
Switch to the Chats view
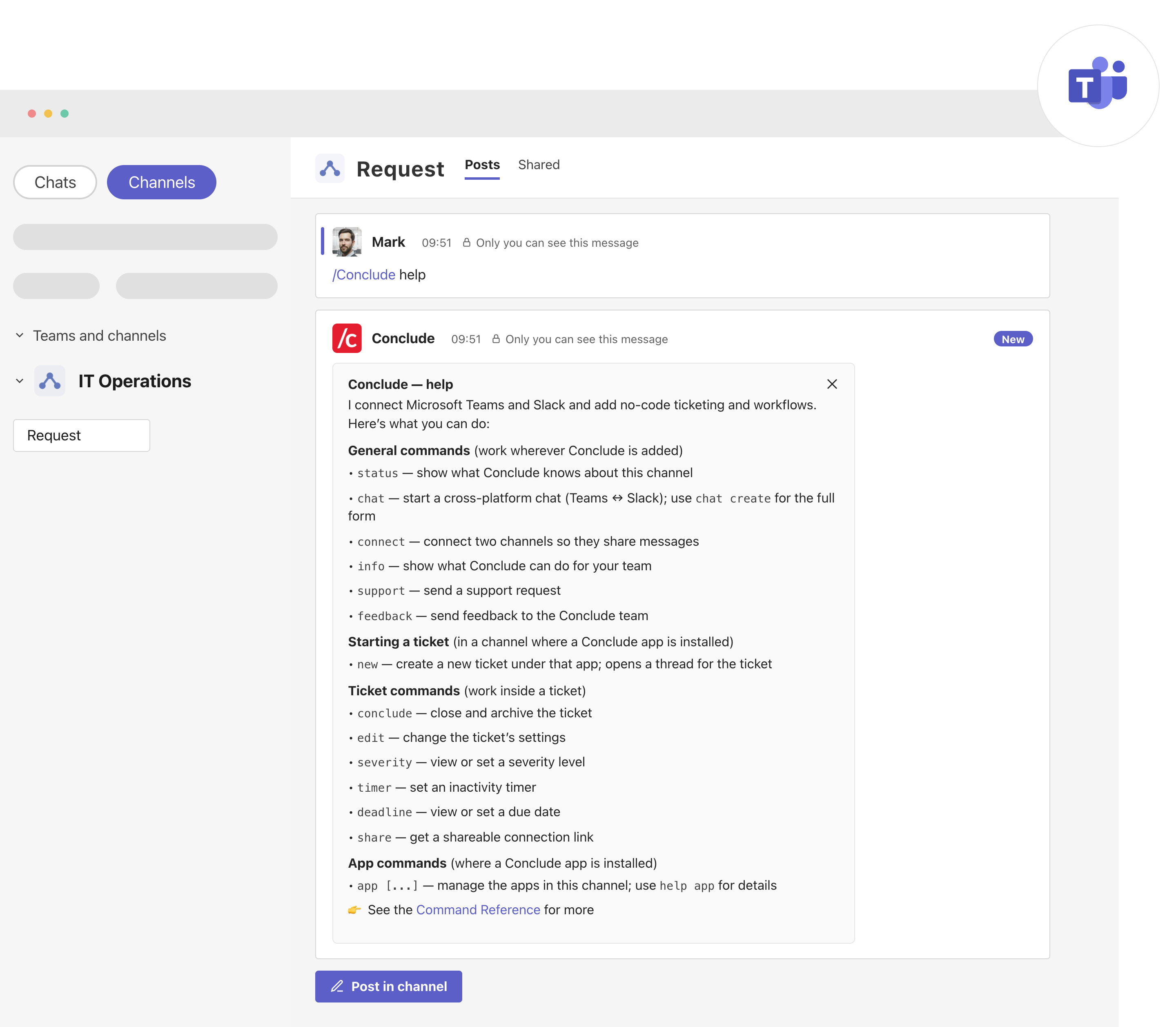click(55, 182)
